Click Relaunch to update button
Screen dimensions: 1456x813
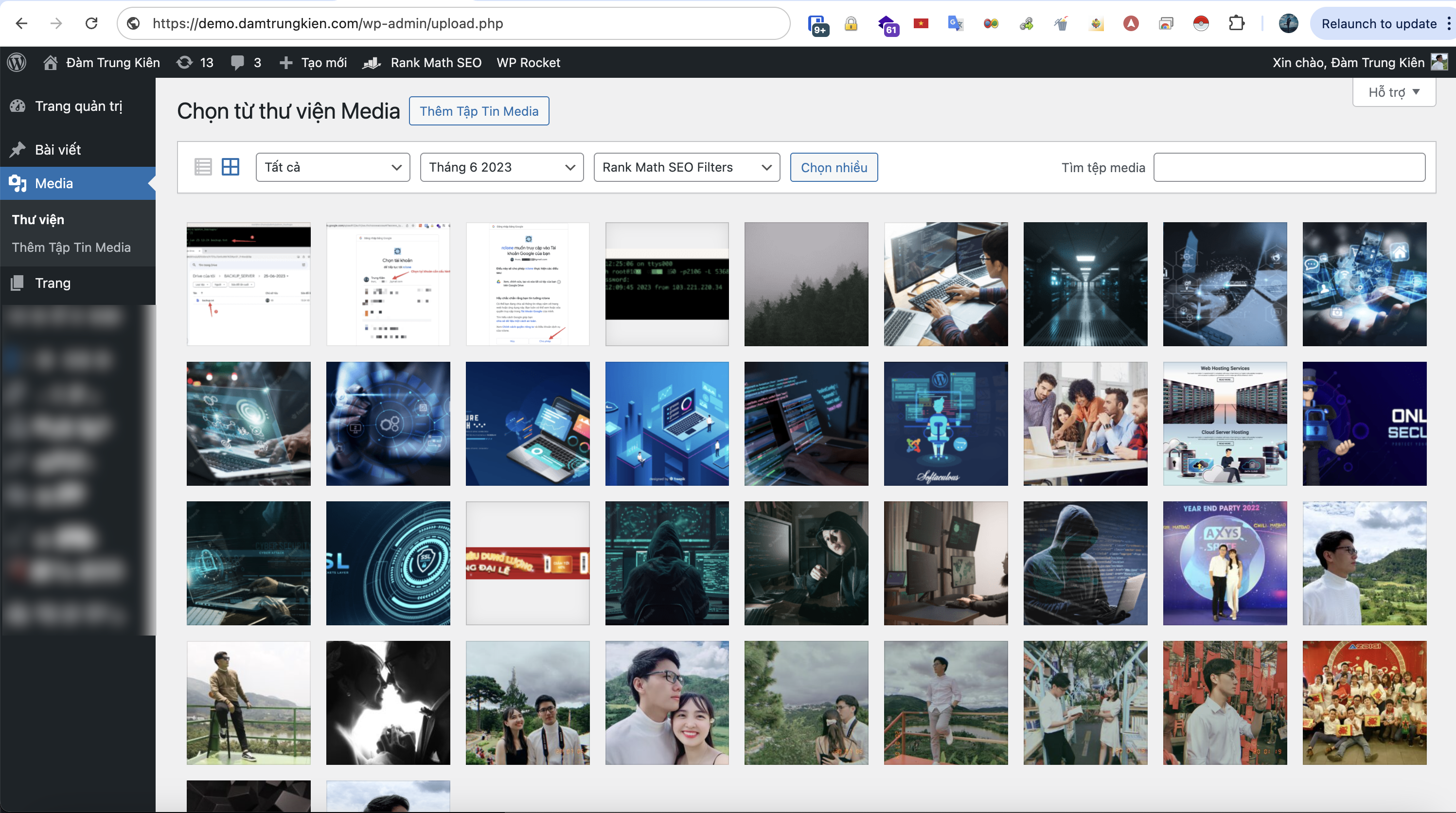[x=1379, y=23]
